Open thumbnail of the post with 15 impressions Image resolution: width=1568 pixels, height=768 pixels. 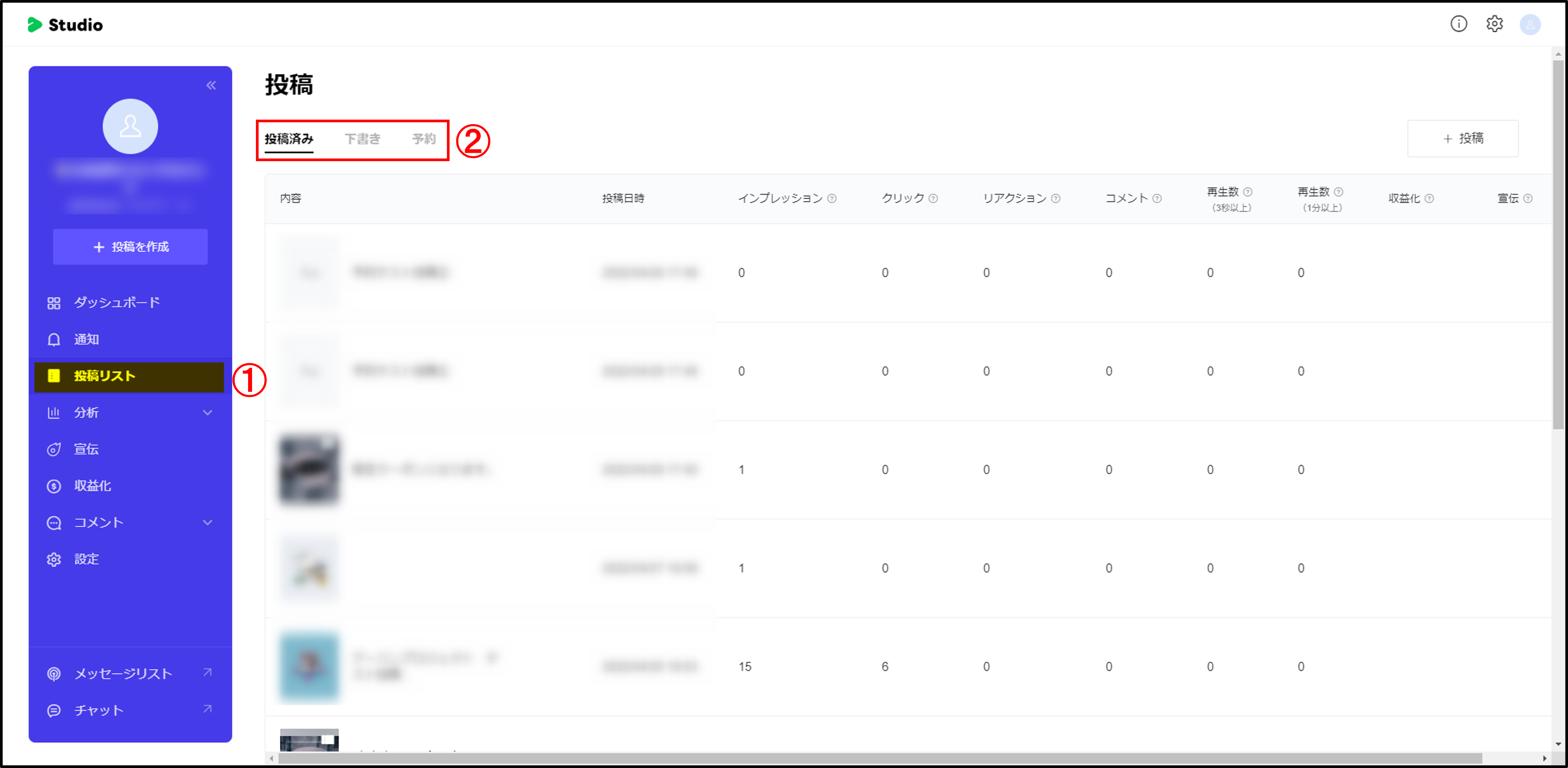coord(309,667)
